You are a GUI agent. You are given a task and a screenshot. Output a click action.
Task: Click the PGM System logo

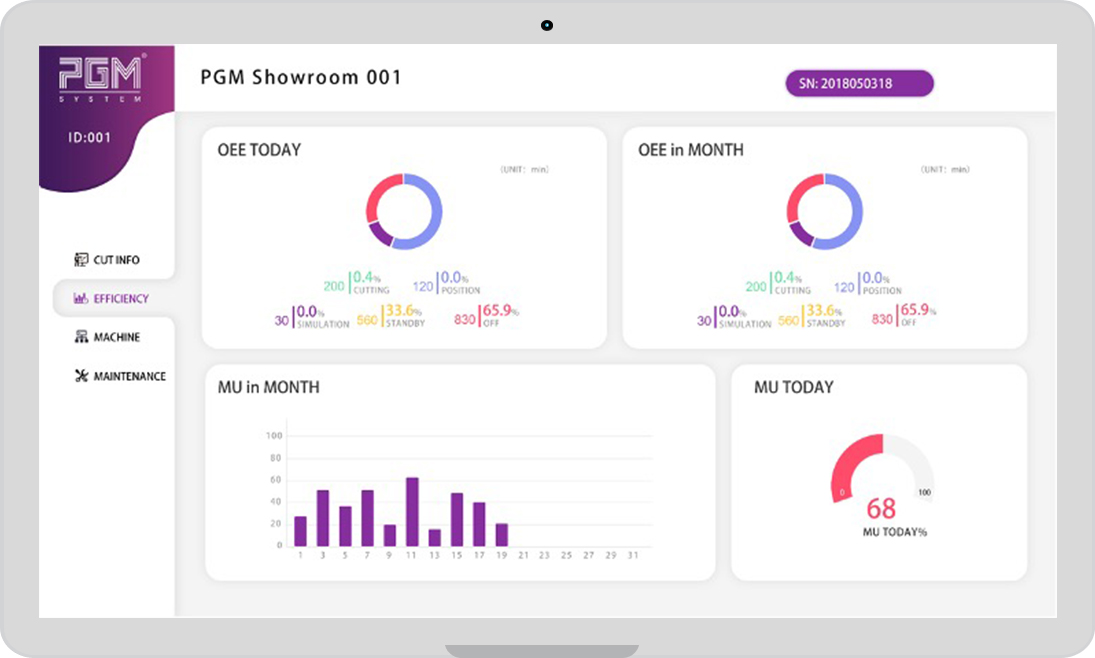(101, 79)
